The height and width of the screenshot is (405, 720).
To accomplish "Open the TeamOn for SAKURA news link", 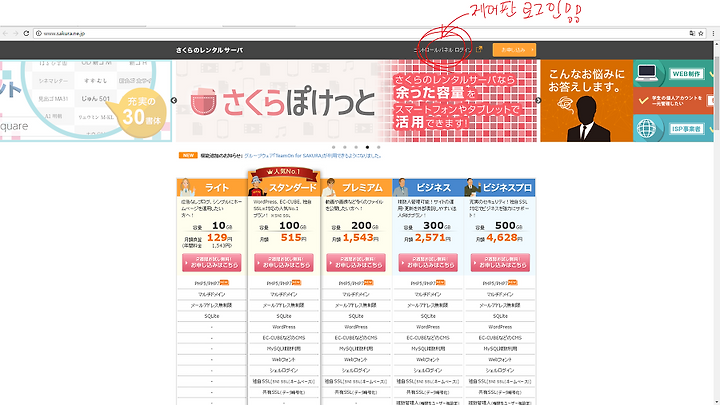I will click(x=313, y=156).
